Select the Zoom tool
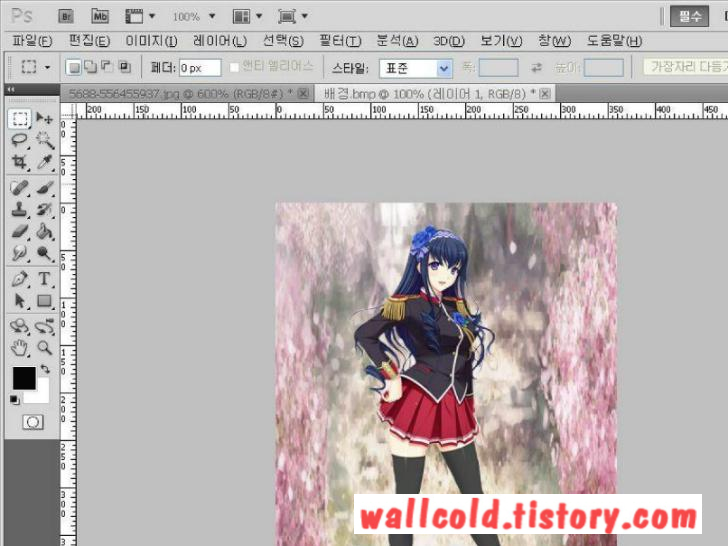This screenshot has height=546, width=728. 45,348
